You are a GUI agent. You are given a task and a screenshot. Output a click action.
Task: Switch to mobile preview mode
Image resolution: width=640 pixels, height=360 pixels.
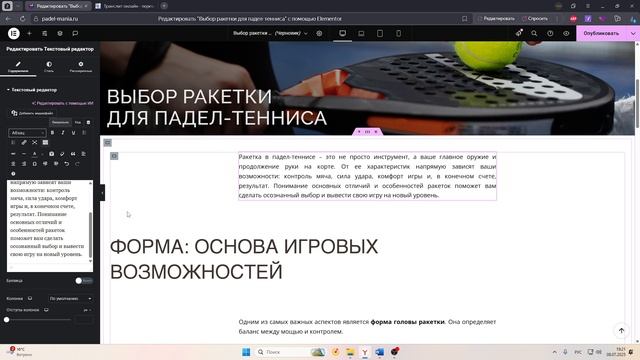pyautogui.click(x=398, y=33)
